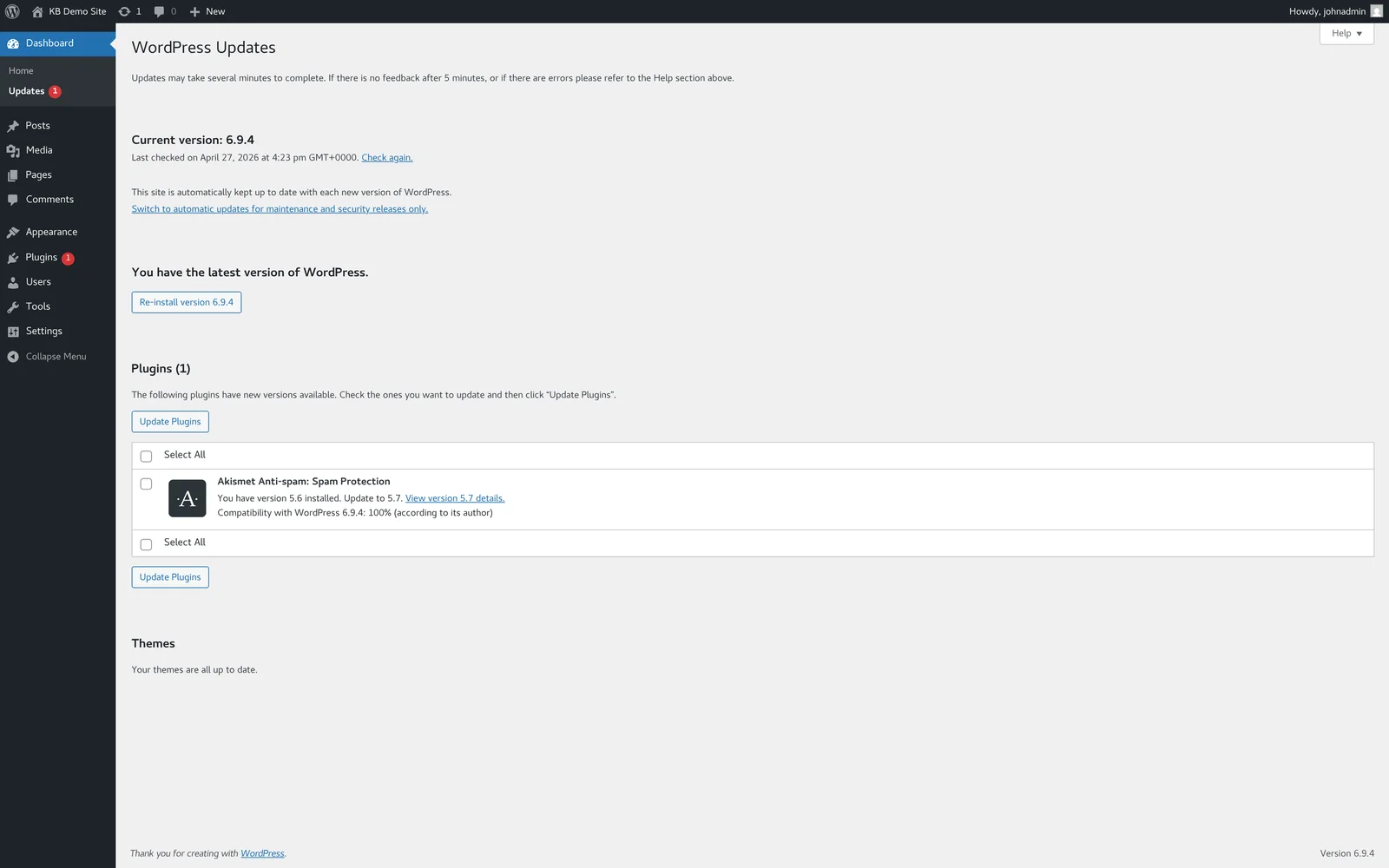Image resolution: width=1389 pixels, height=868 pixels.
Task: Click the home icon beside KB Demo Site
Action: (x=37, y=11)
